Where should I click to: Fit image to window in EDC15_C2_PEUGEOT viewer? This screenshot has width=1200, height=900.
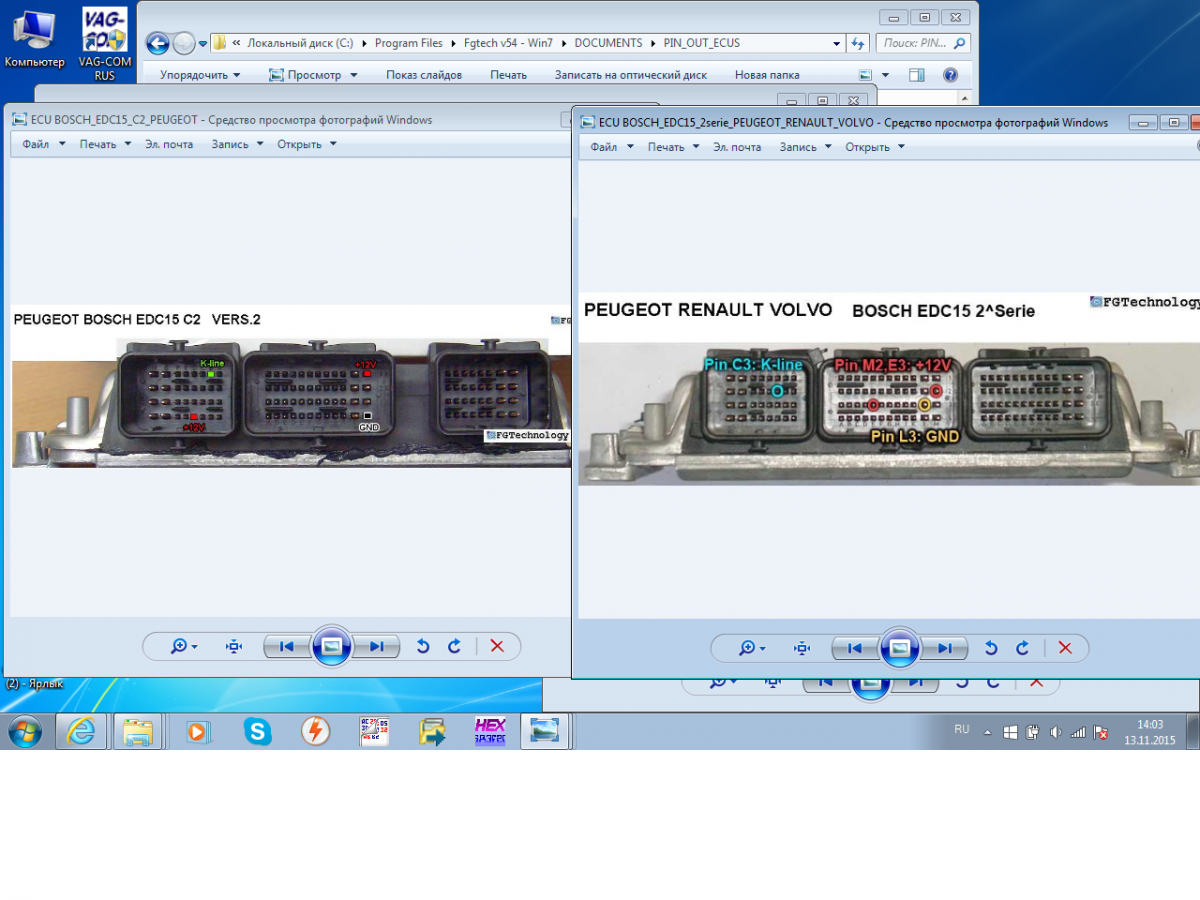pyautogui.click(x=234, y=647)
